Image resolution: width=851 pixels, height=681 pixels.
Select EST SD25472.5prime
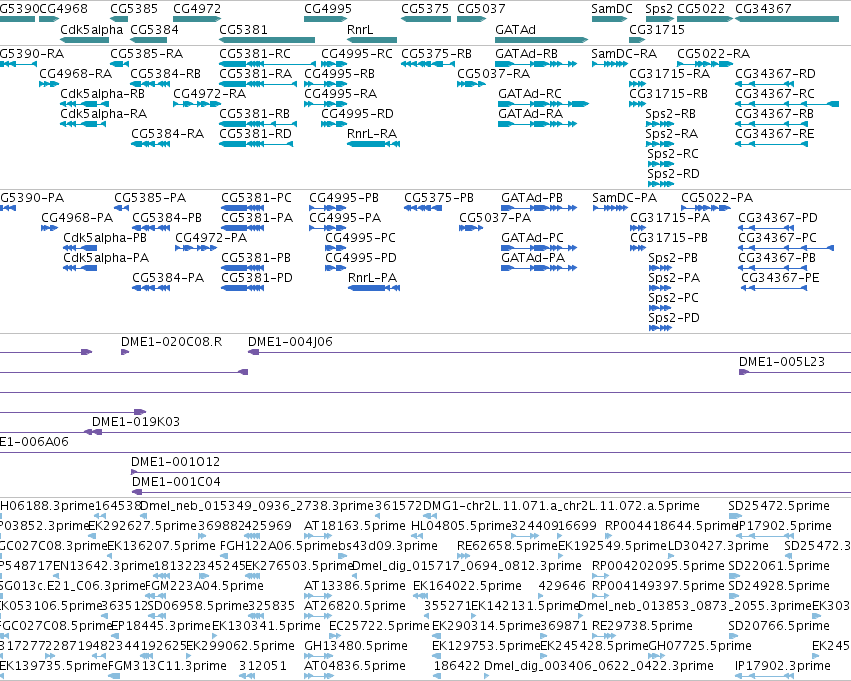pyautogui.click(x=735, y=516)
